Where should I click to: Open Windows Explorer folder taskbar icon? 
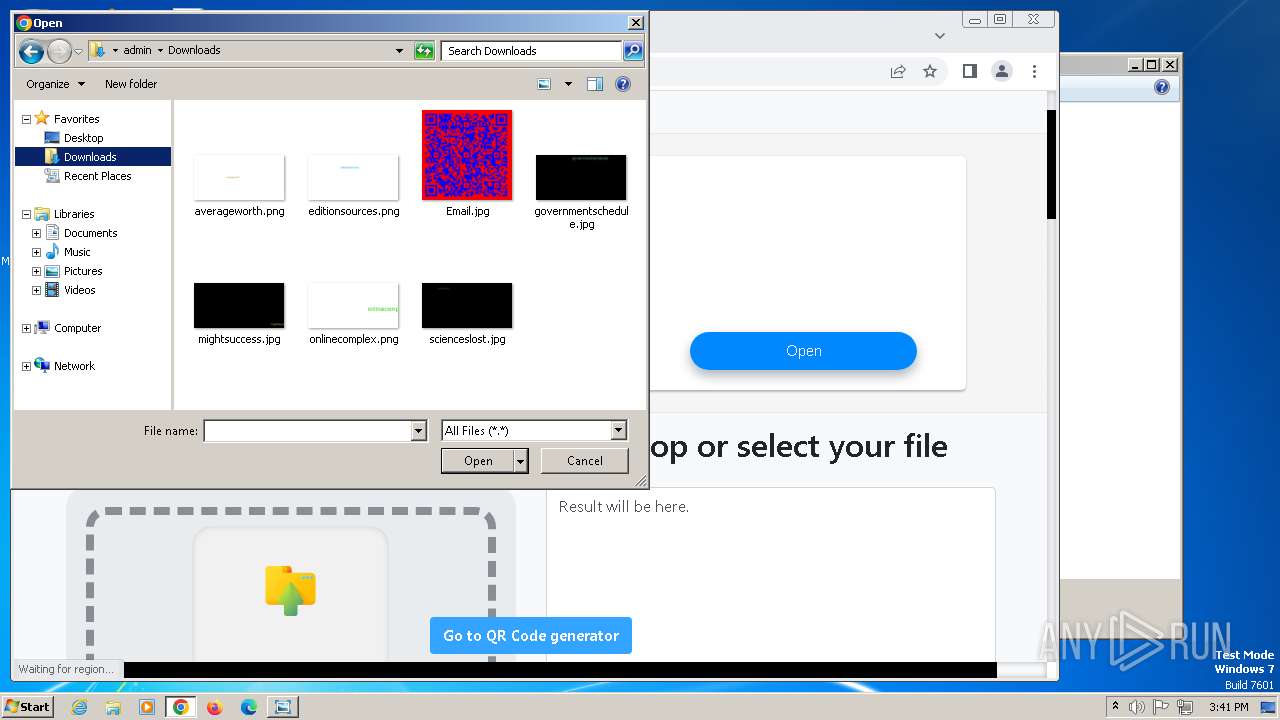click(x=113, y=707)
